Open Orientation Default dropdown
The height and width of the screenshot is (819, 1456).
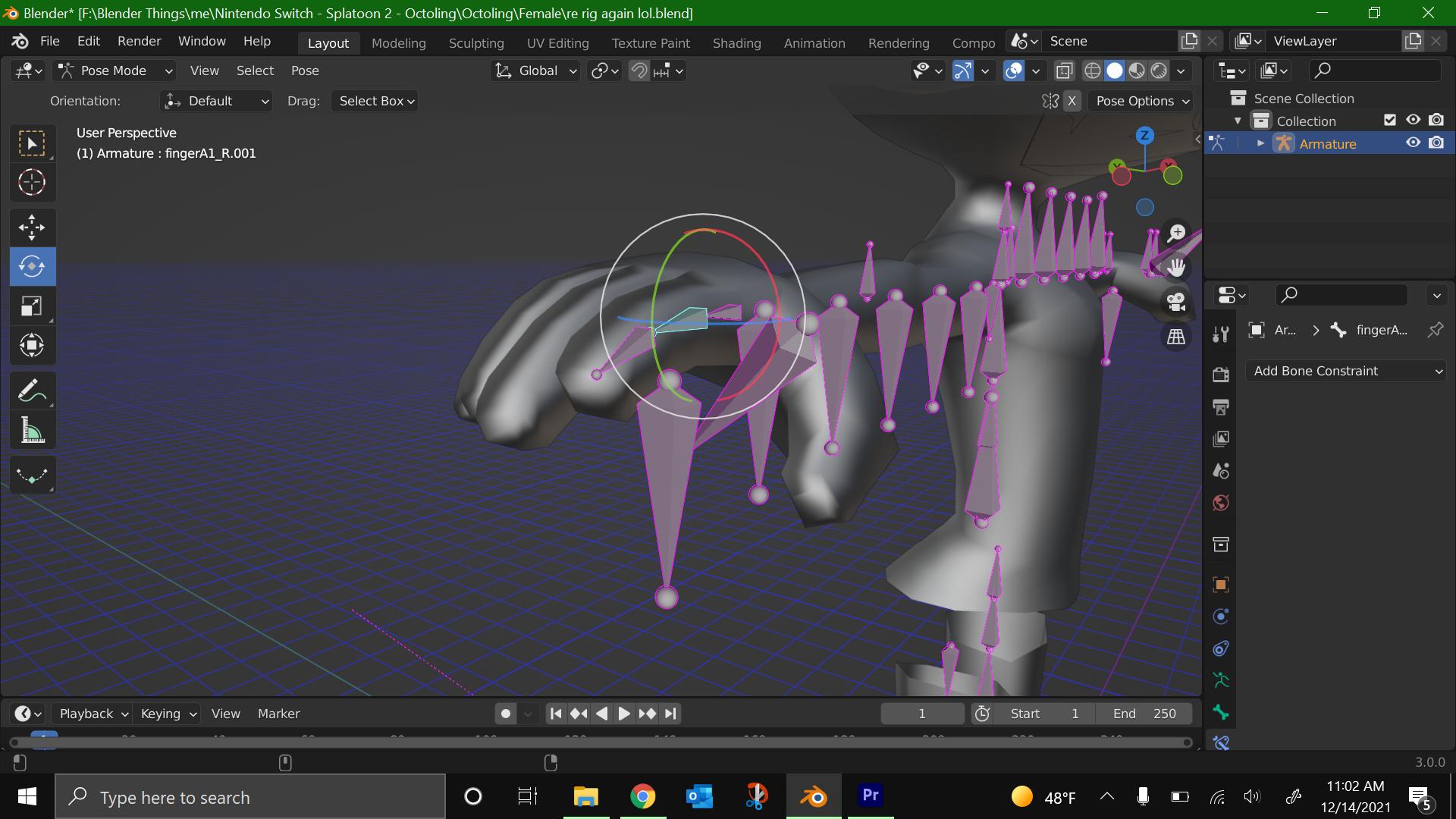(217, 101)
